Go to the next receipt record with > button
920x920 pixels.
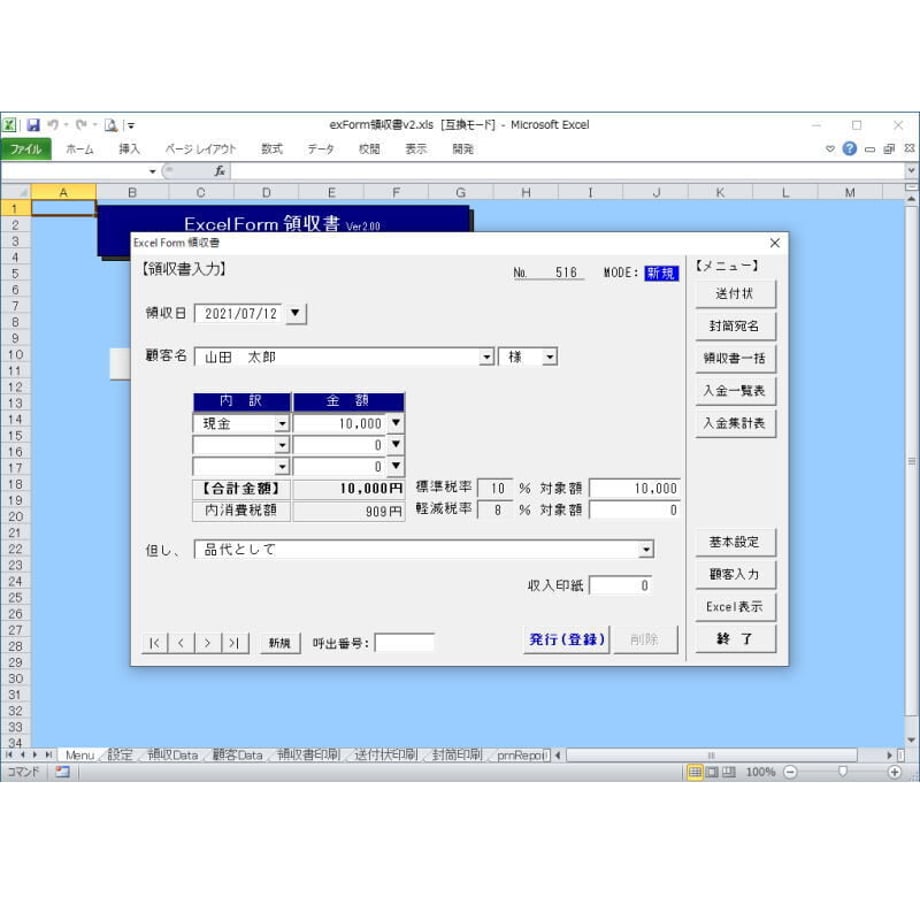pyautogui.click(x=208, y=643)
